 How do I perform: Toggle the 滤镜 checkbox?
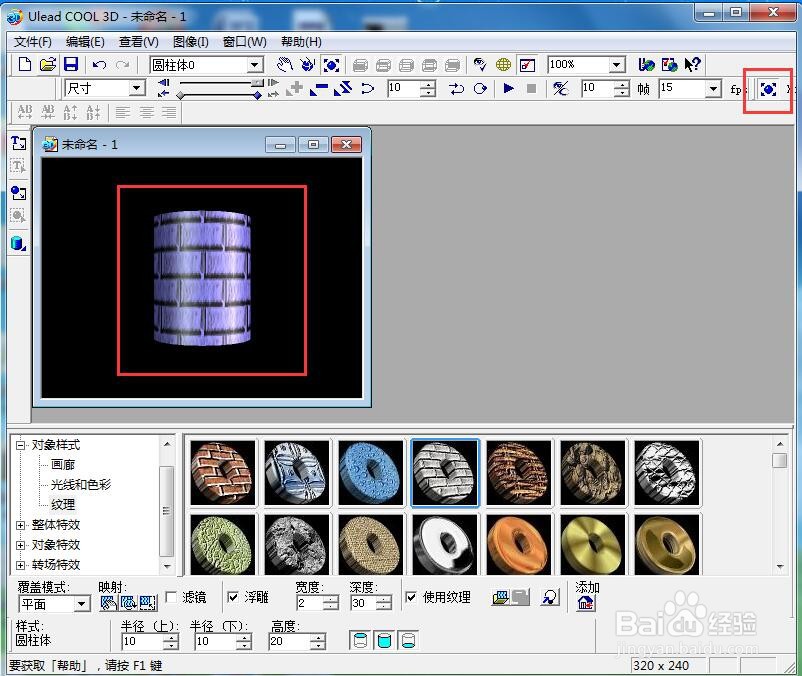[171, 597]
